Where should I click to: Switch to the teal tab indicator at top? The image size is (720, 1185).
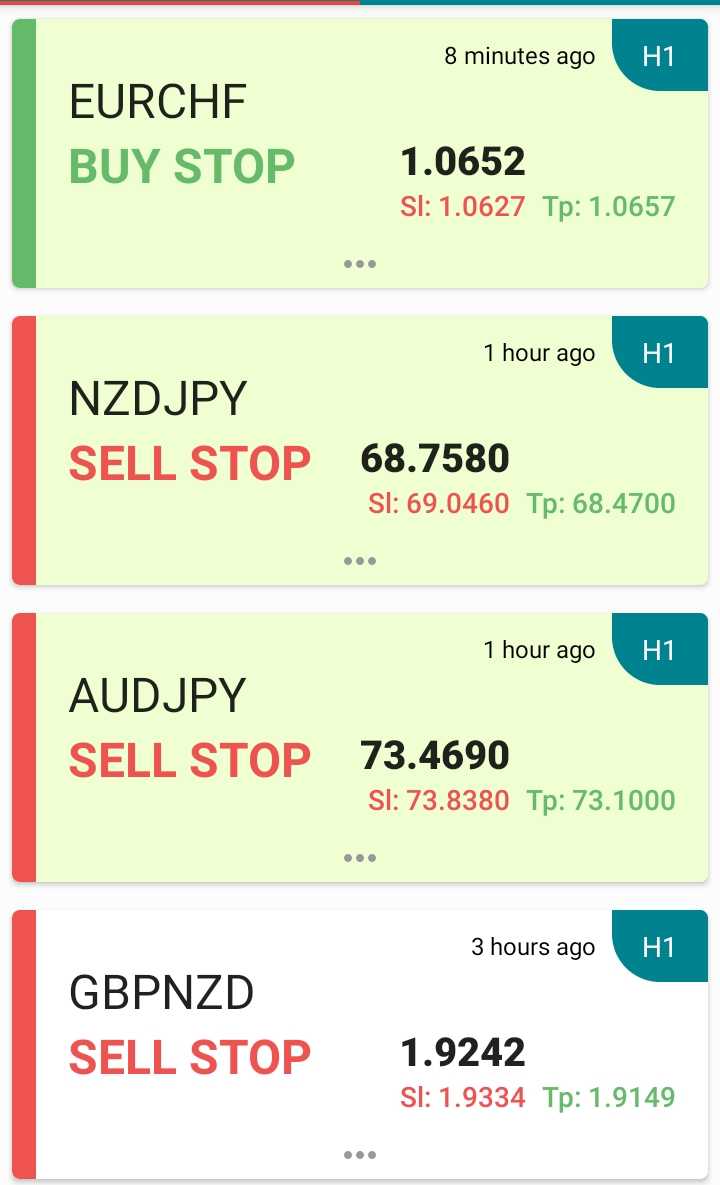(x=540, y=2)
